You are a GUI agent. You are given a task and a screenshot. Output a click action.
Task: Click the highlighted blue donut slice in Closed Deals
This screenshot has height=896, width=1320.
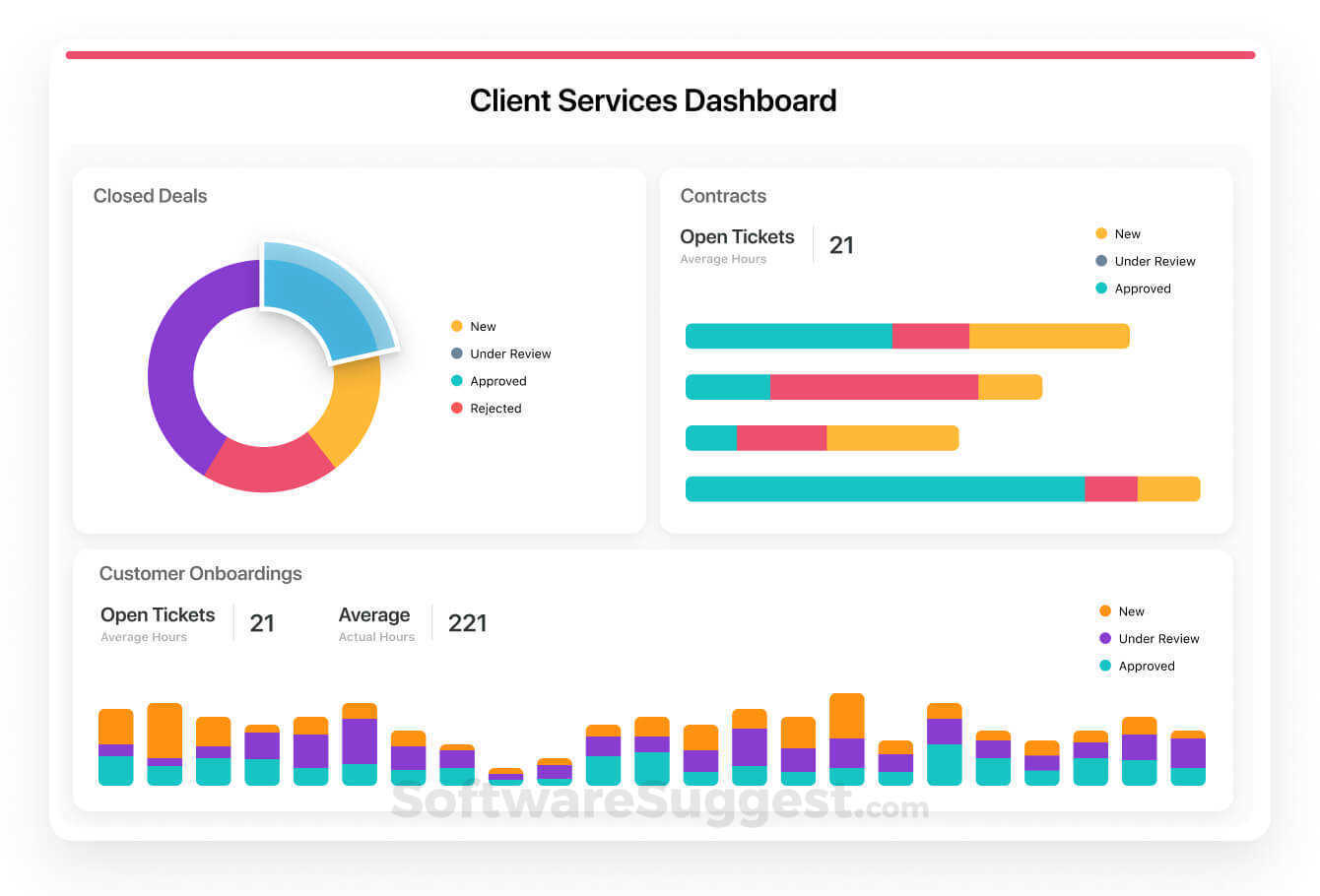pyautogui.click(x=335, y=295)
